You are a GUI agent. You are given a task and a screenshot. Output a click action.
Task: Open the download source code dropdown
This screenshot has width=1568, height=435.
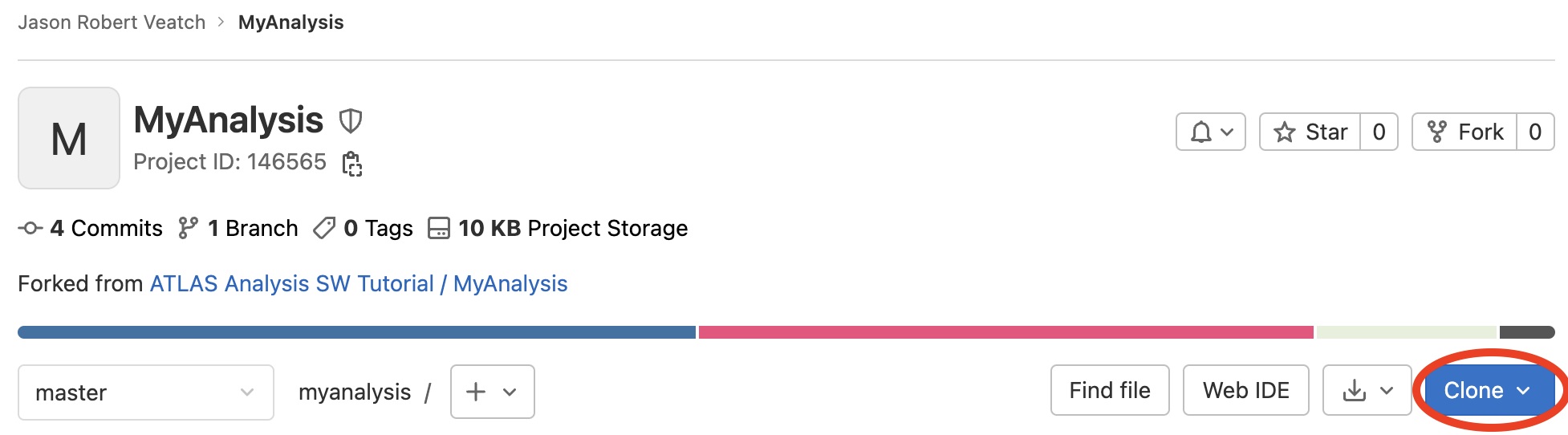pyautogui.click(x=1367, y=391)
